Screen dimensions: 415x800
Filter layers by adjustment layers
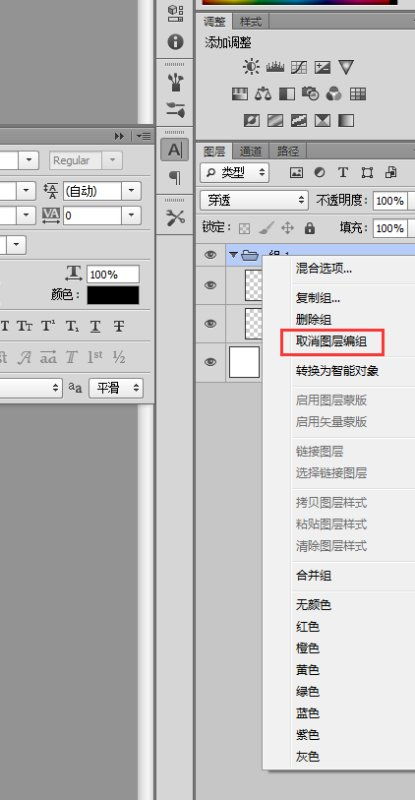click(320, 172)
